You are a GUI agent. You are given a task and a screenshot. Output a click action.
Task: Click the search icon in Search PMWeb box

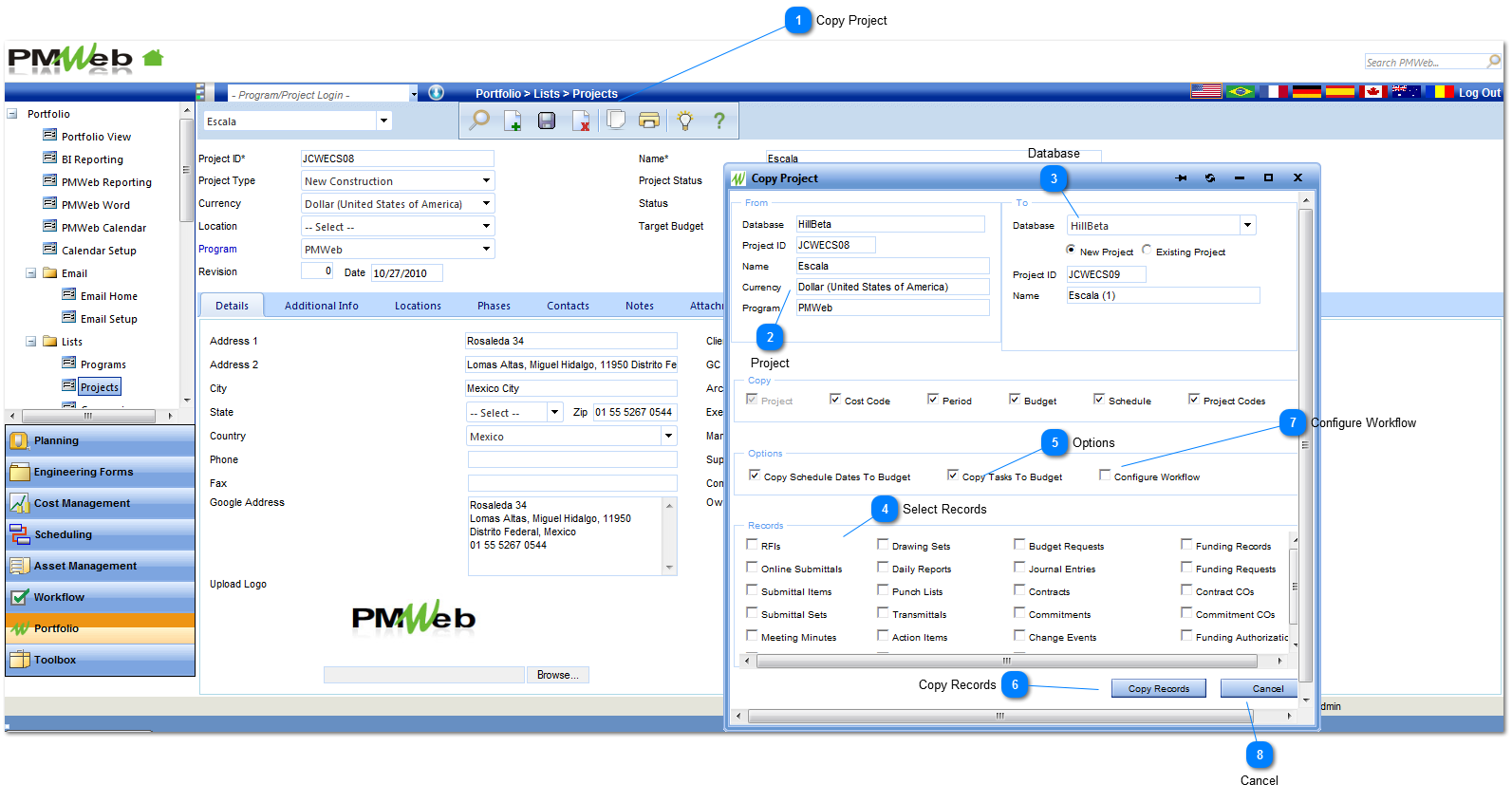pos(1494,62)
